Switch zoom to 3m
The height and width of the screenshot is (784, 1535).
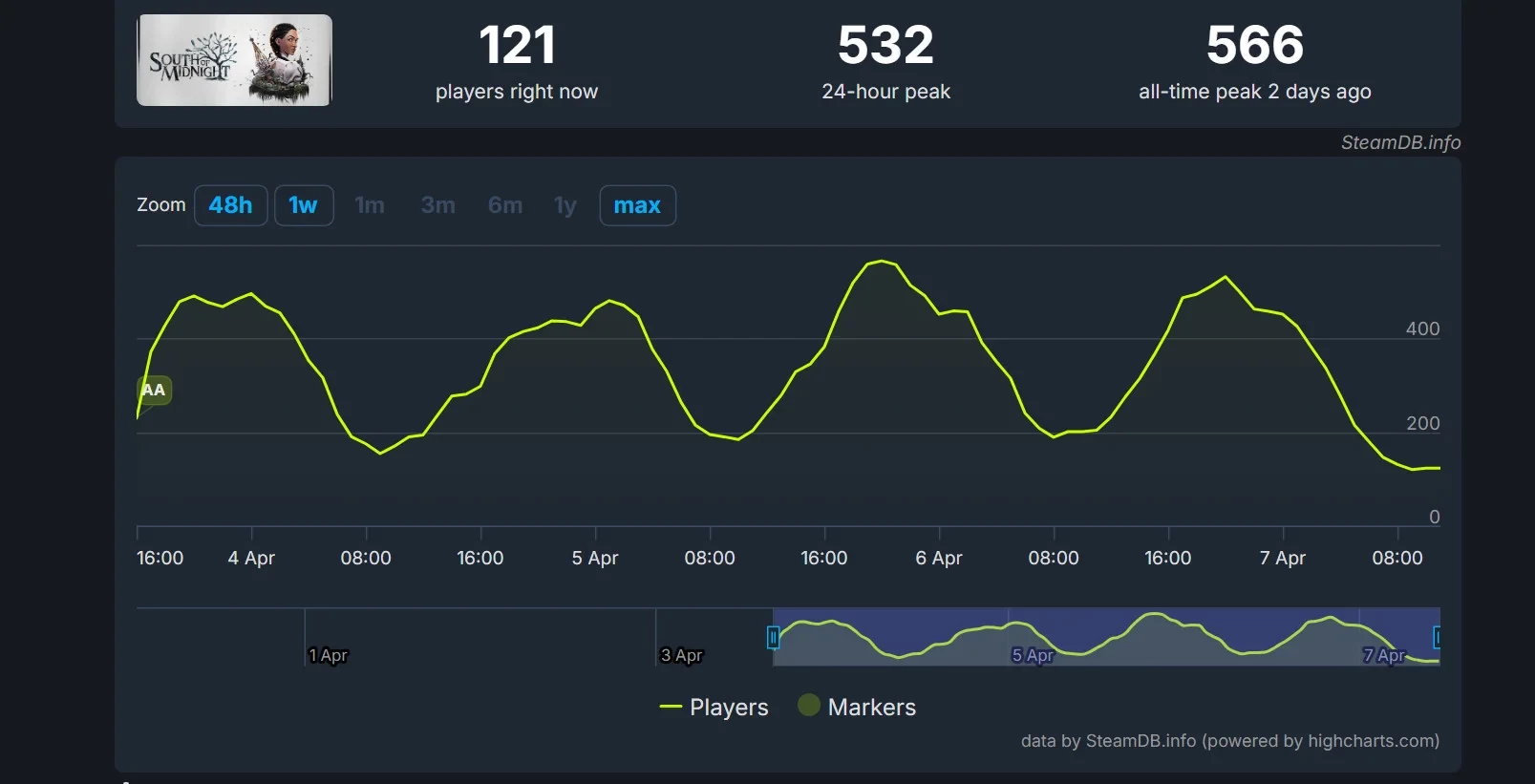coord(437,205)
